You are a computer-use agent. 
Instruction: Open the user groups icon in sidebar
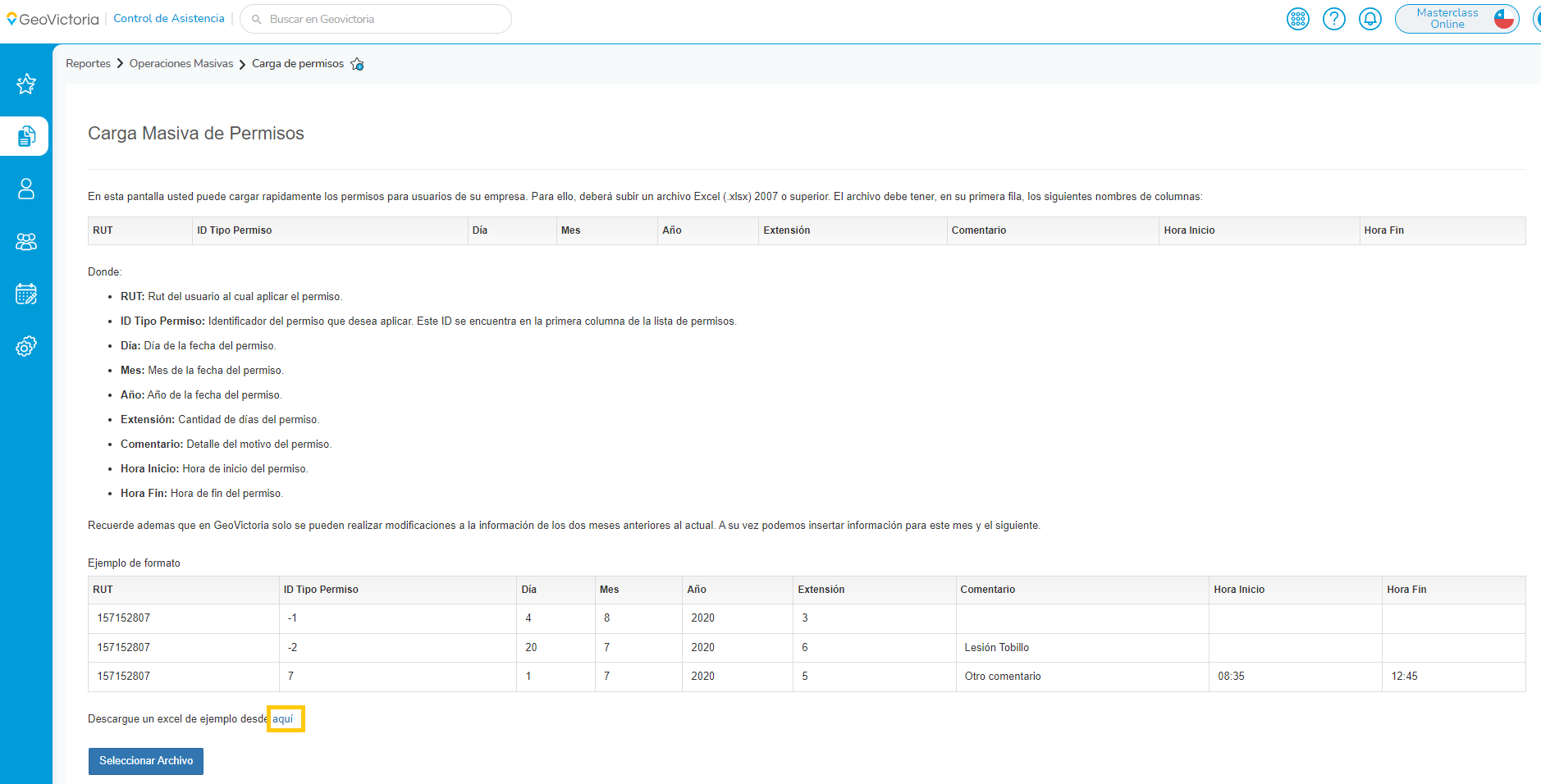tap(26, 242)
